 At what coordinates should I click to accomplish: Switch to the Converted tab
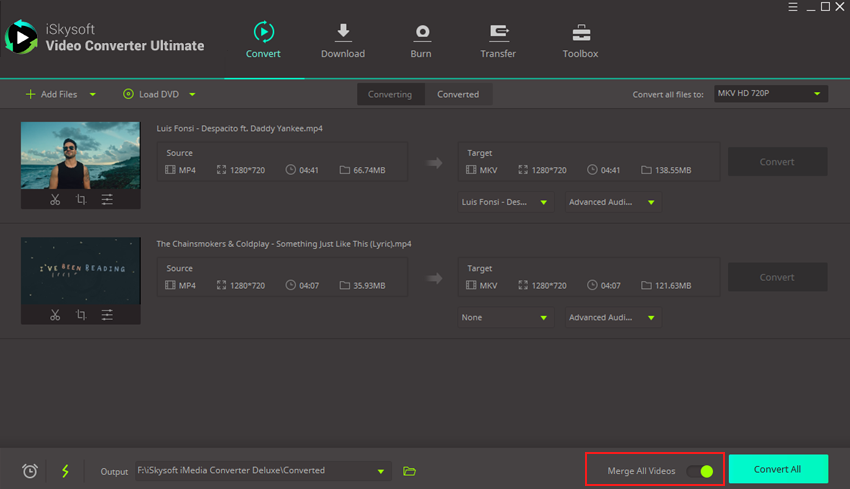(458, 95)
